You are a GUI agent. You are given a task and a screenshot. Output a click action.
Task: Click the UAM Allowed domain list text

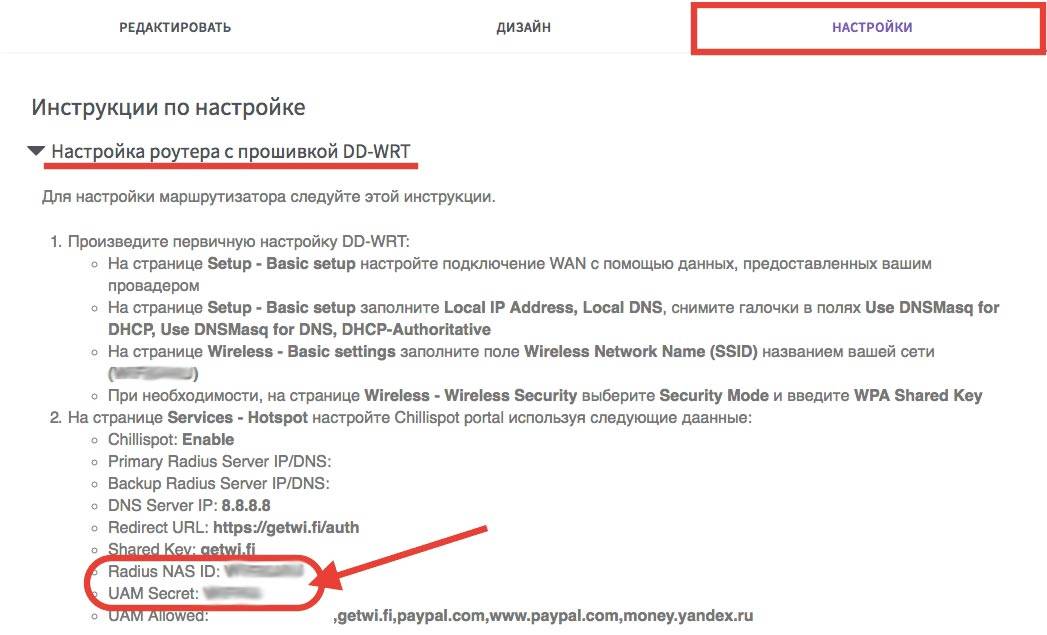(545, 616)
